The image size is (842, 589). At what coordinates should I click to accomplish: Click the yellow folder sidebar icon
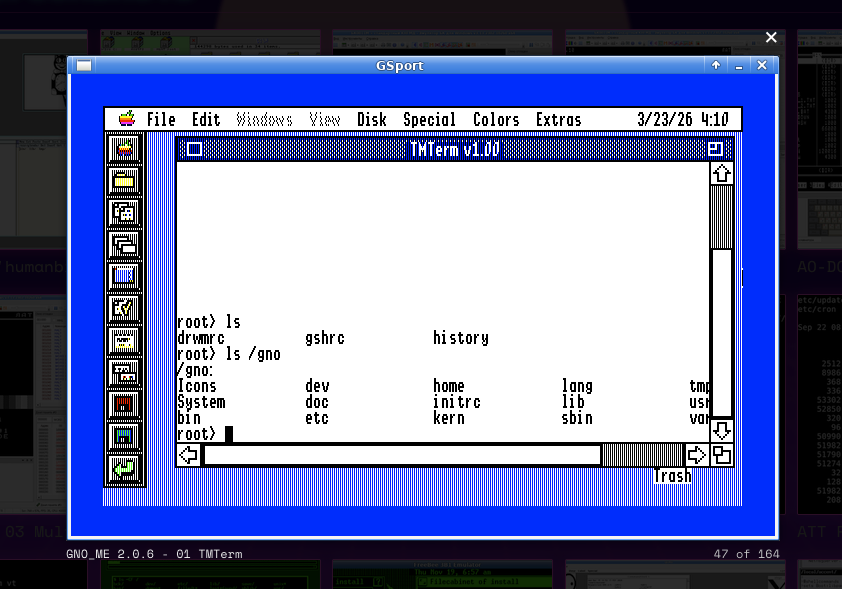[x=124, y=181]
